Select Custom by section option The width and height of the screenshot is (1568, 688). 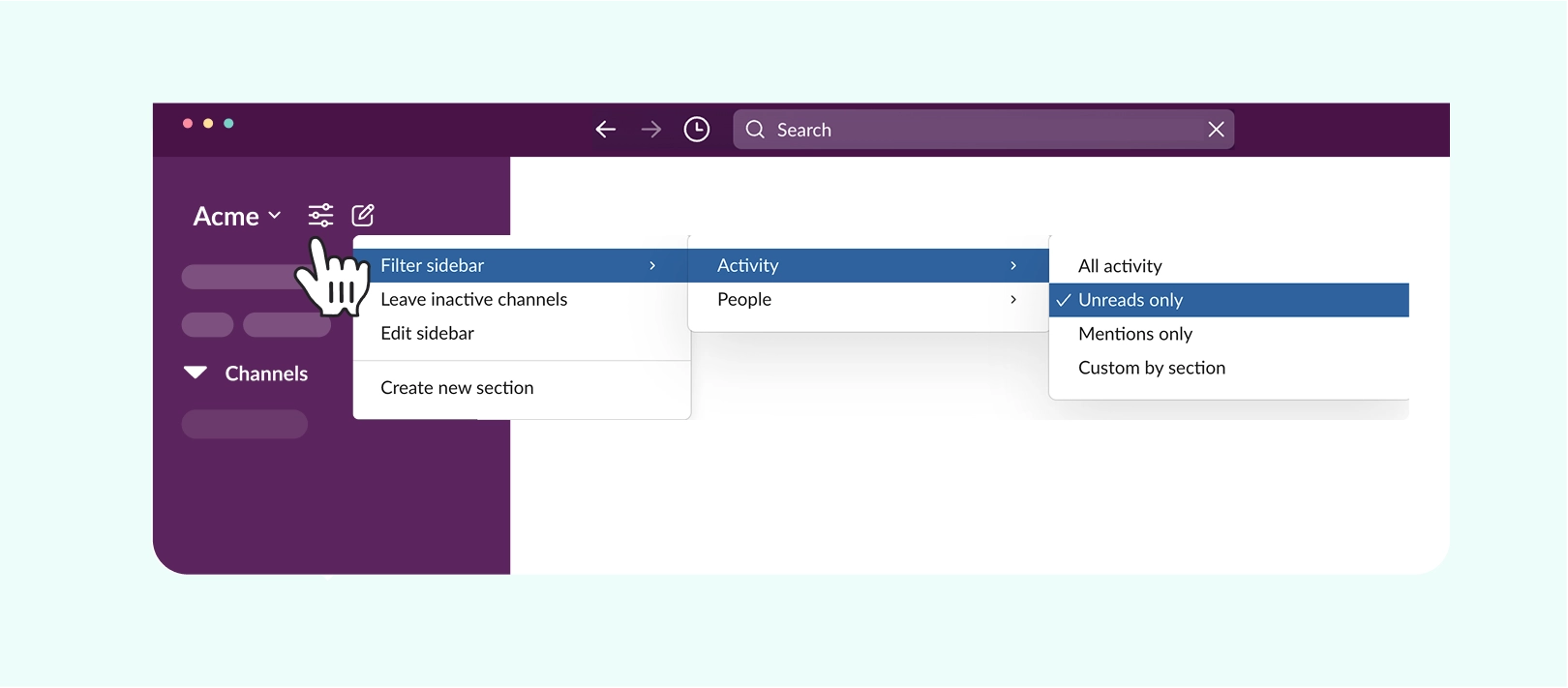tap(1152, 368)
